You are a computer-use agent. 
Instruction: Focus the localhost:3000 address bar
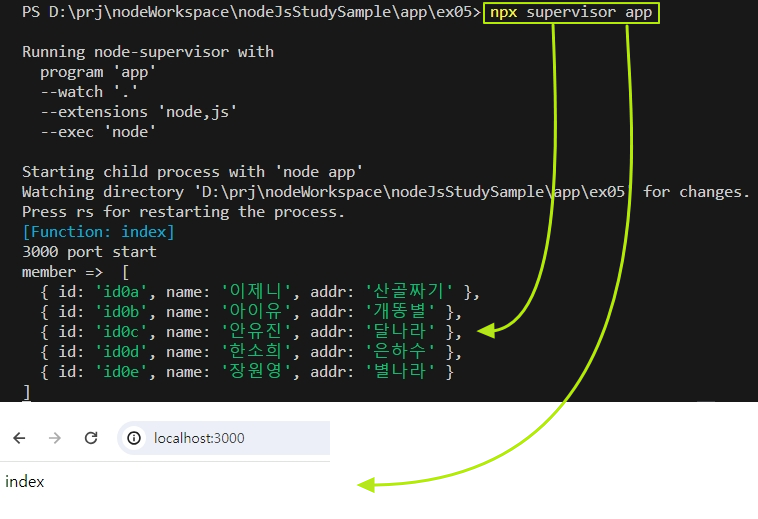224,438
